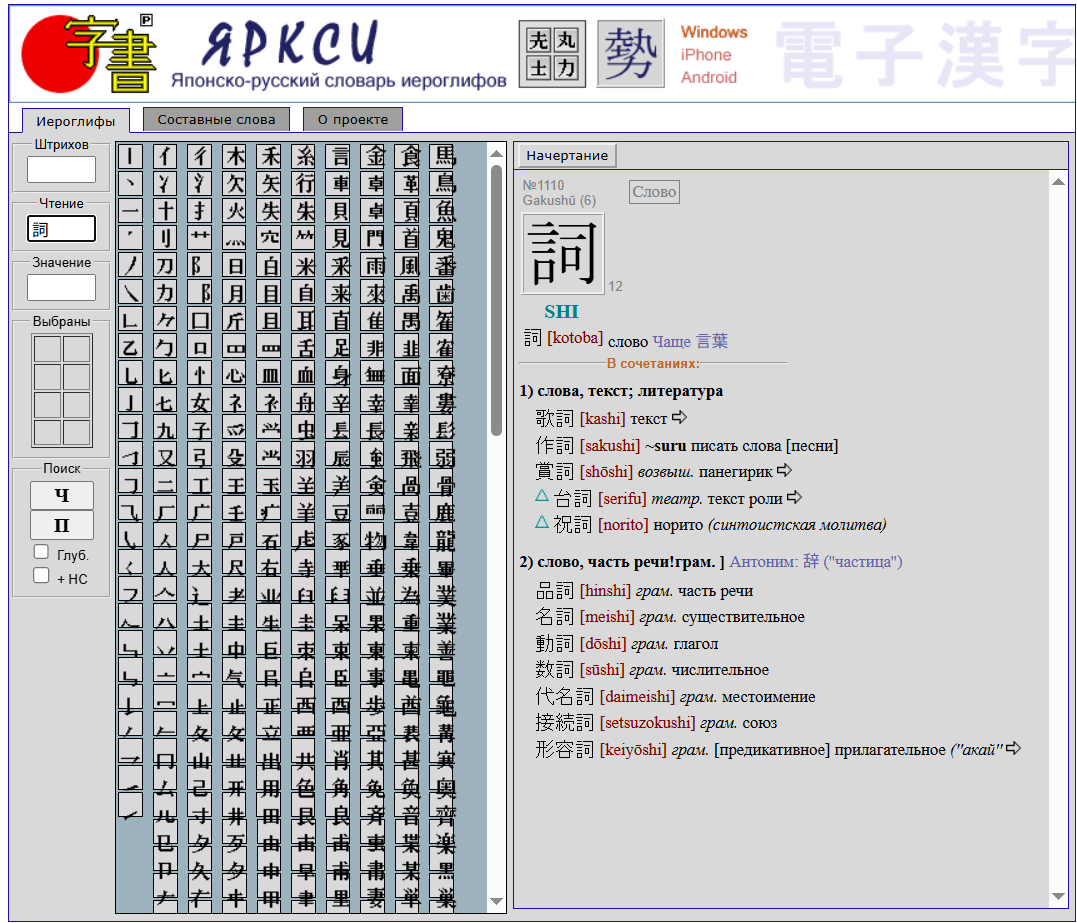Click the Ч search button
Viewport: 1077px width, 923px height.
click(x=62, y=495)
